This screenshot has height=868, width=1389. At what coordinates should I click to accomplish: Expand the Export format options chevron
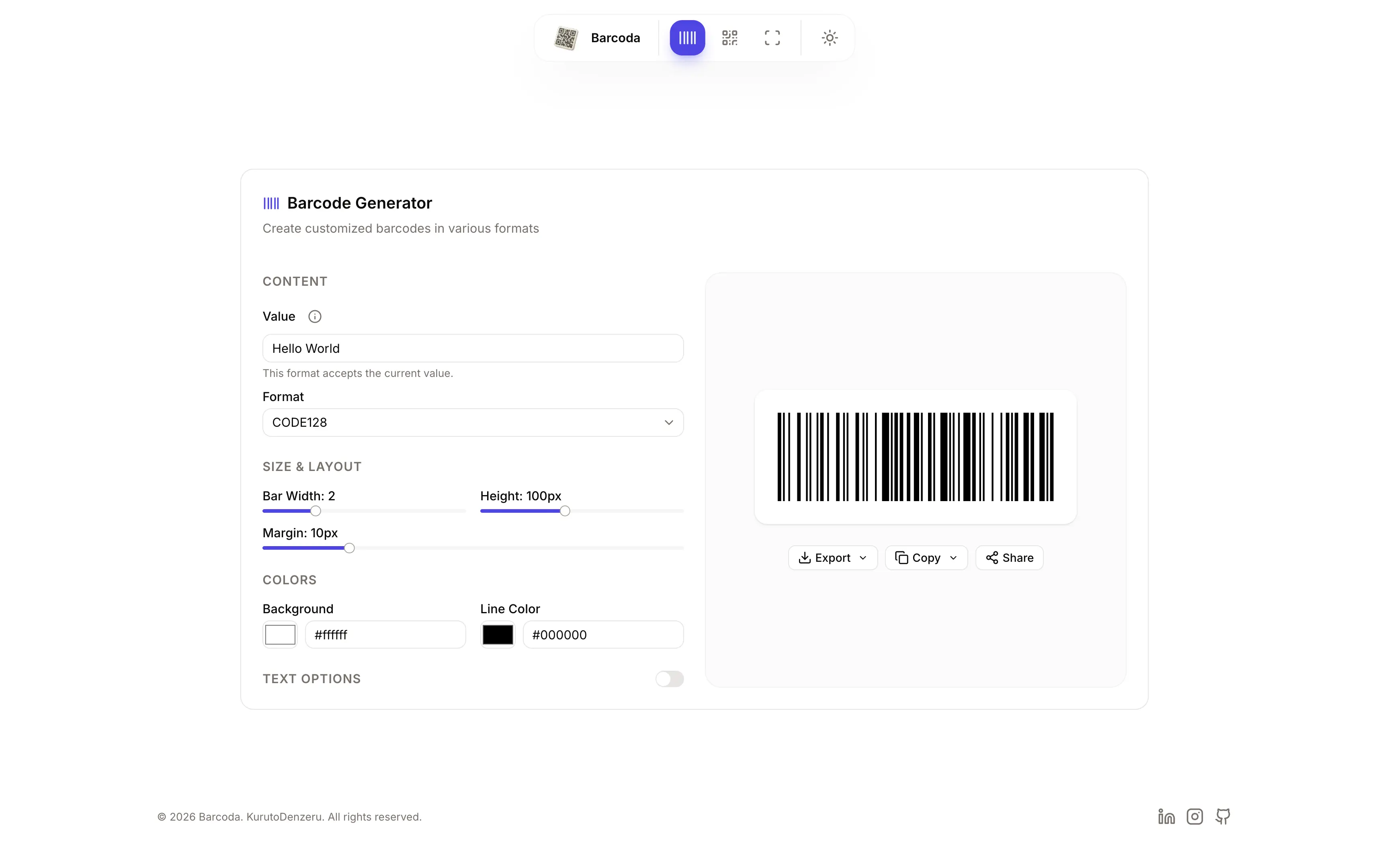[x=864, y=557]
